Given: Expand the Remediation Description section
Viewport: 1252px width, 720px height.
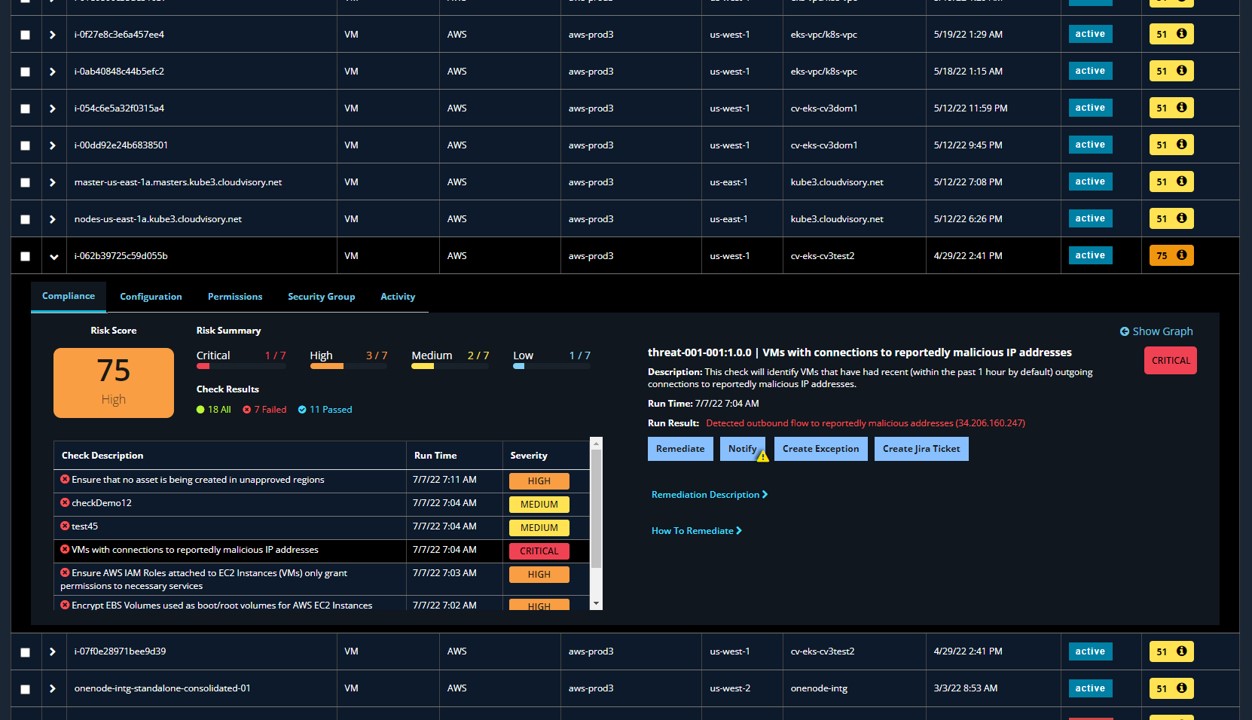Looking at the screenshot, I should [x=709, y=495].
